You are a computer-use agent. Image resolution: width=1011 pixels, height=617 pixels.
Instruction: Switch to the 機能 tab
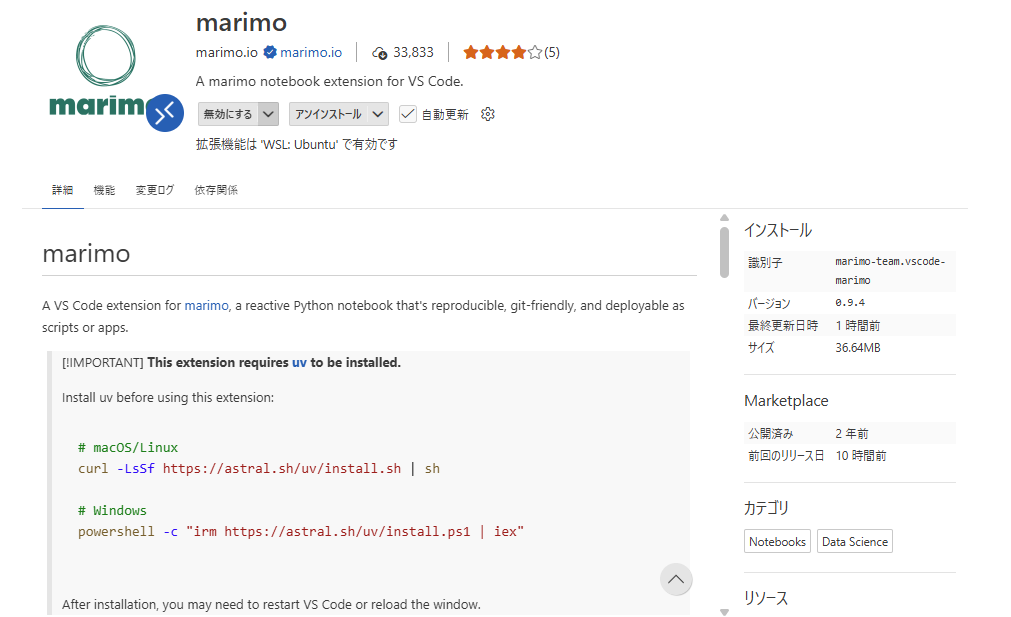(104, 190)
